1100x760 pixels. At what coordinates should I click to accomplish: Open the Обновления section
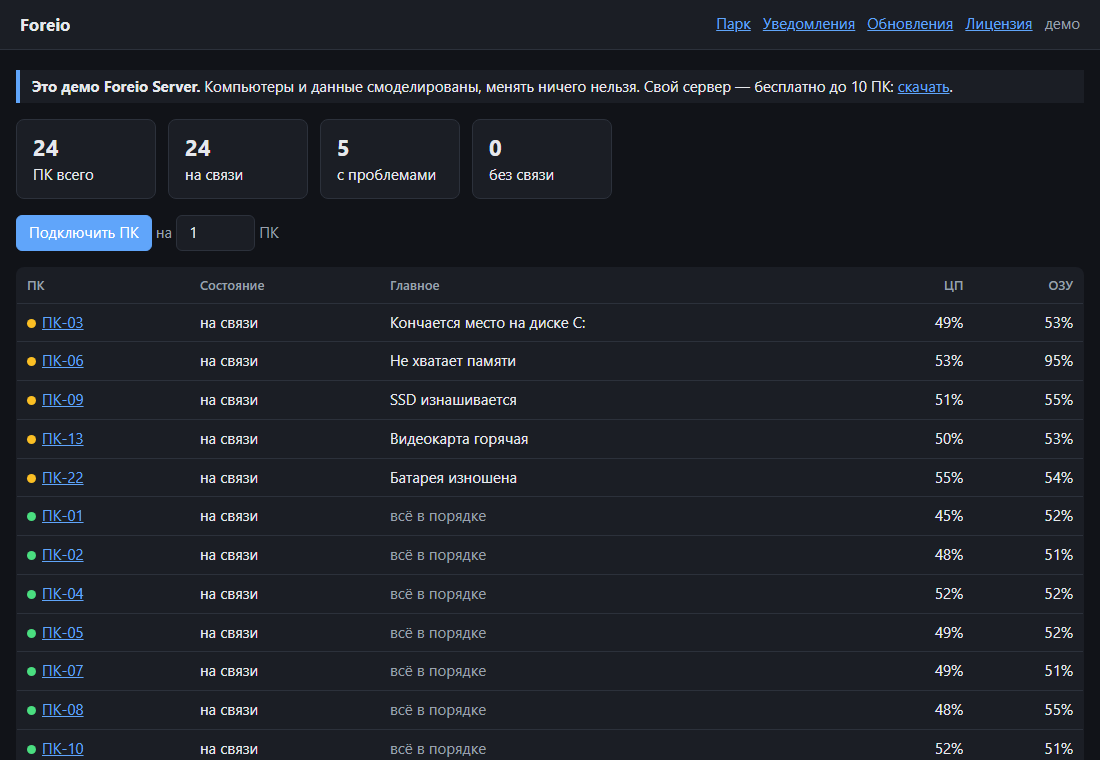[x=910, y=25]
